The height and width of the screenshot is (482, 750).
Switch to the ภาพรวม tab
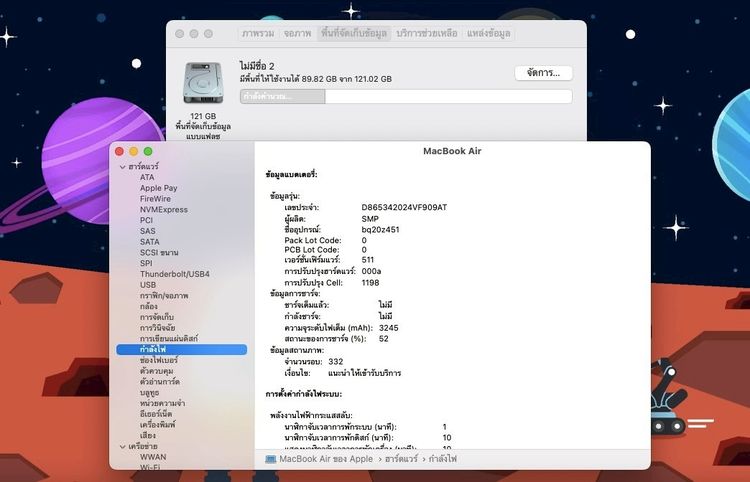258,33
